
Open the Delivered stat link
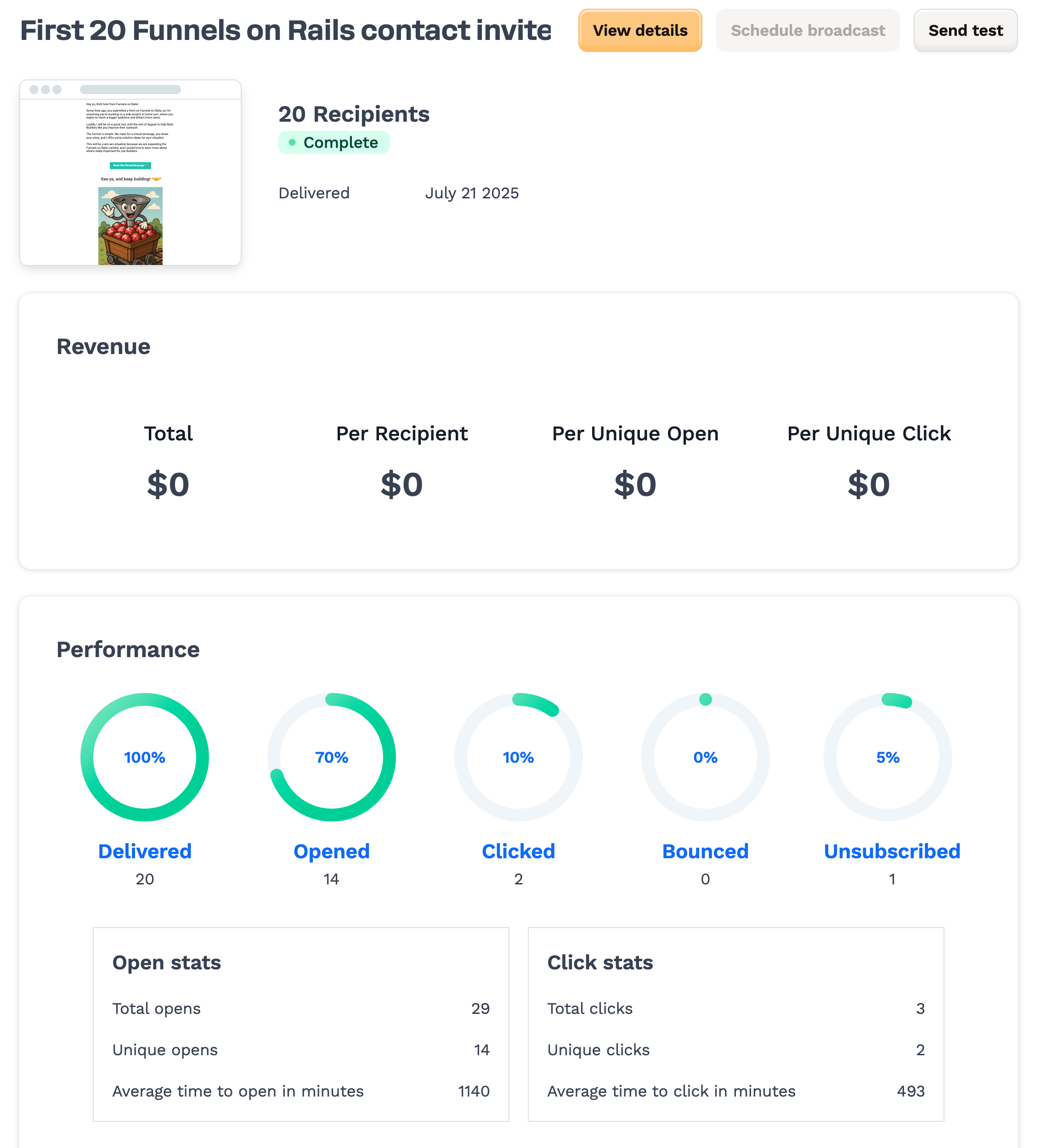tap(145, 851)
